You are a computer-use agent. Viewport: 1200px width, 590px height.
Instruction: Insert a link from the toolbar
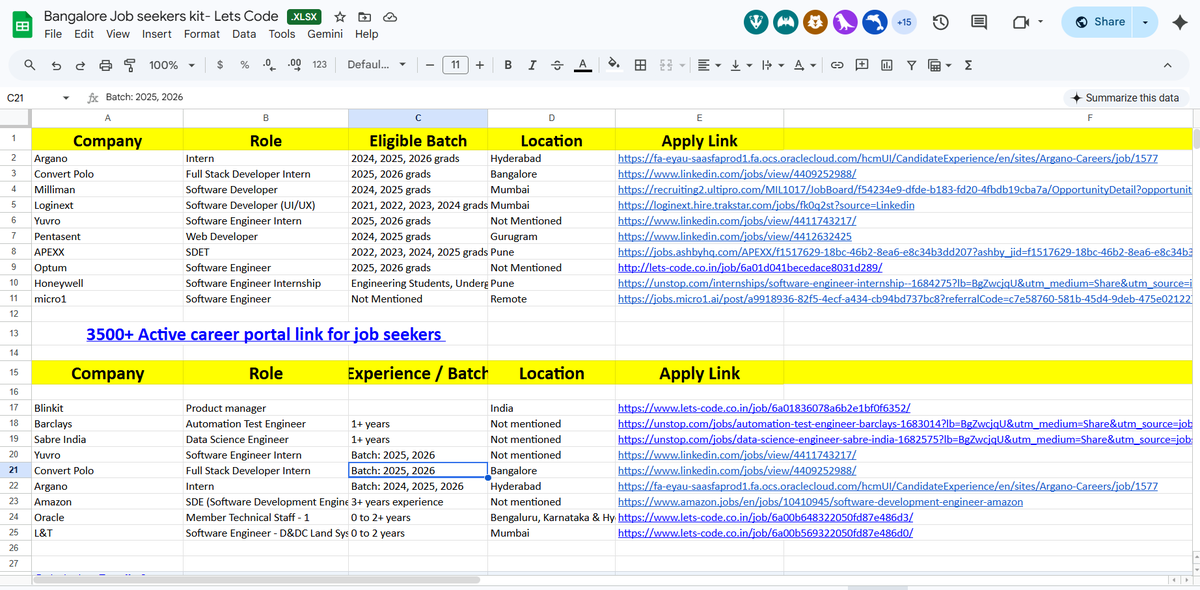[x=838, y=65]
